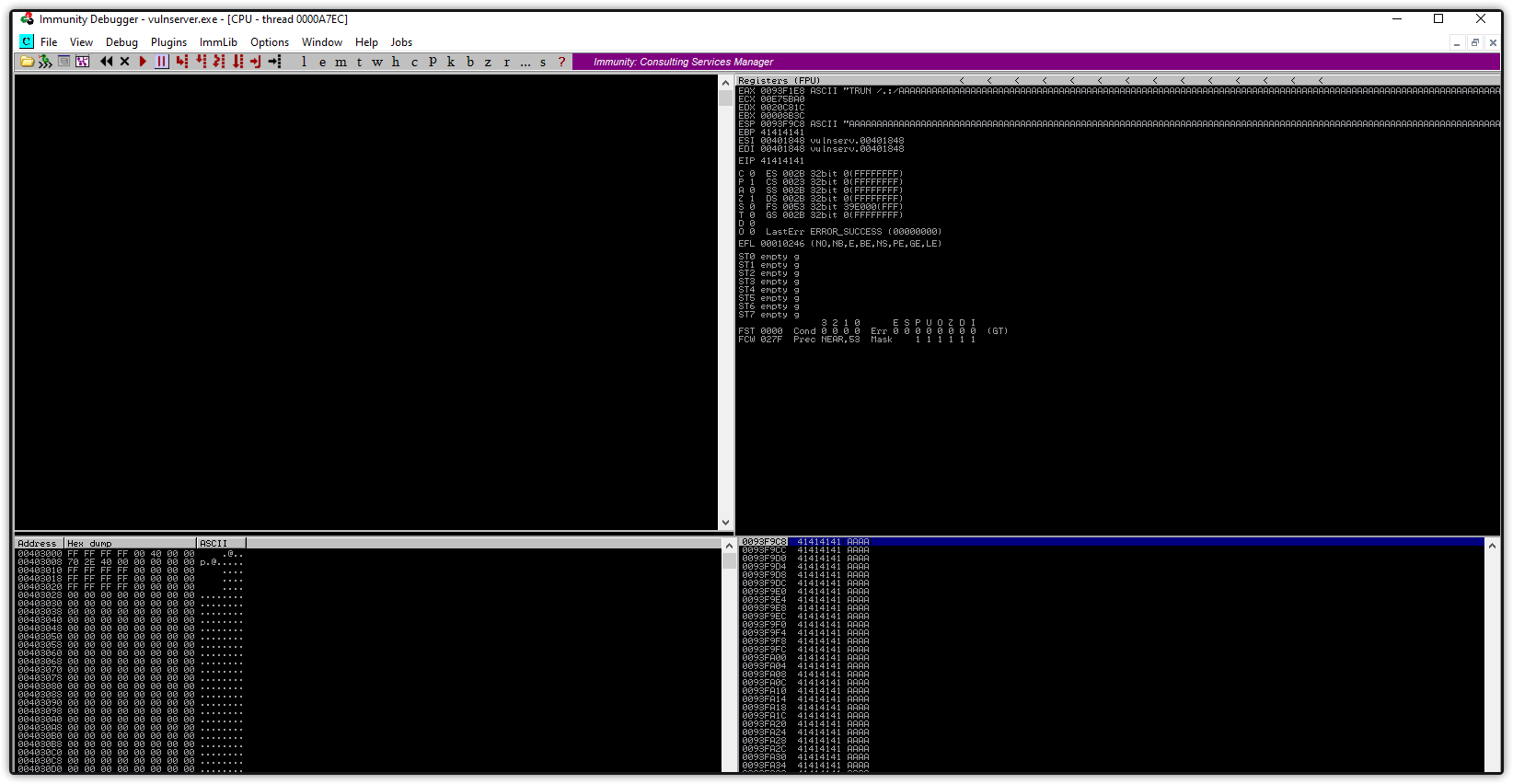Click the third toolbar icon after Attach

[64, 62]
